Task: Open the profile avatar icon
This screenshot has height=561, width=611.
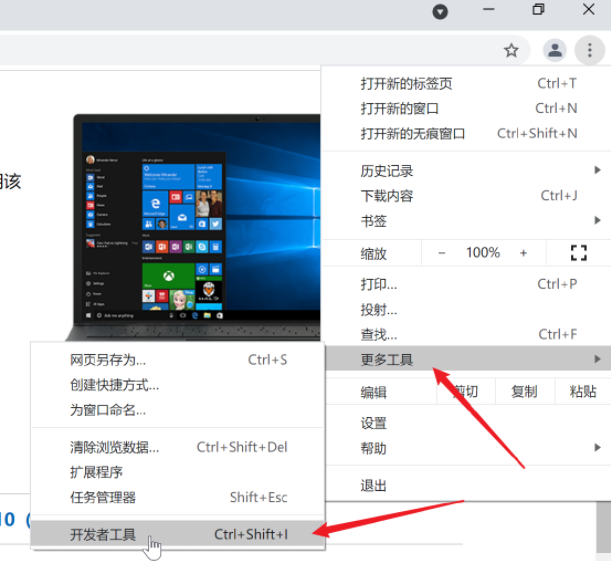Action: pyautogui.click(x=553, y=49)
